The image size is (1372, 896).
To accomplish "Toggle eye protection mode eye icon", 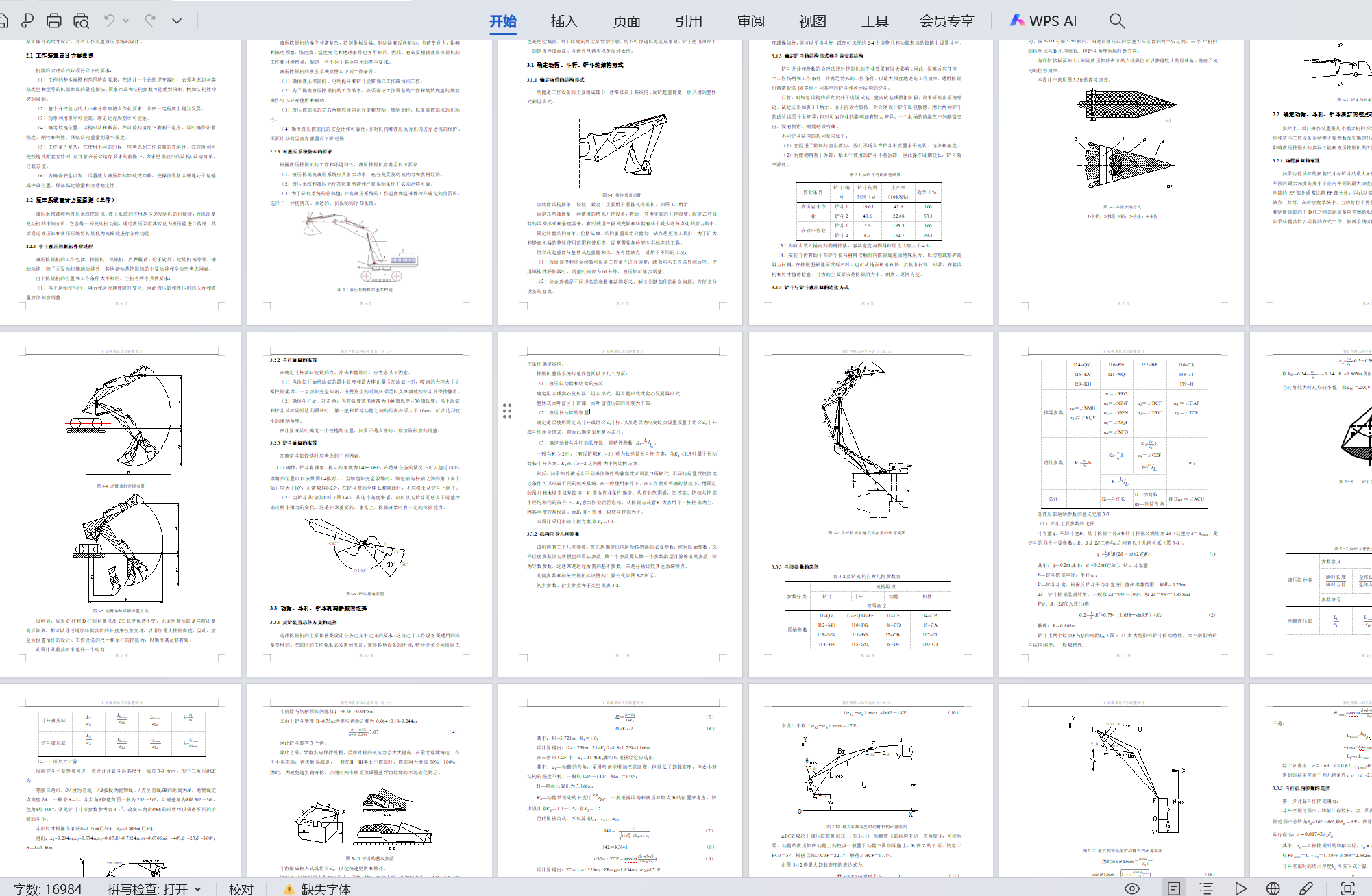I will click(x=1132, y=888).
